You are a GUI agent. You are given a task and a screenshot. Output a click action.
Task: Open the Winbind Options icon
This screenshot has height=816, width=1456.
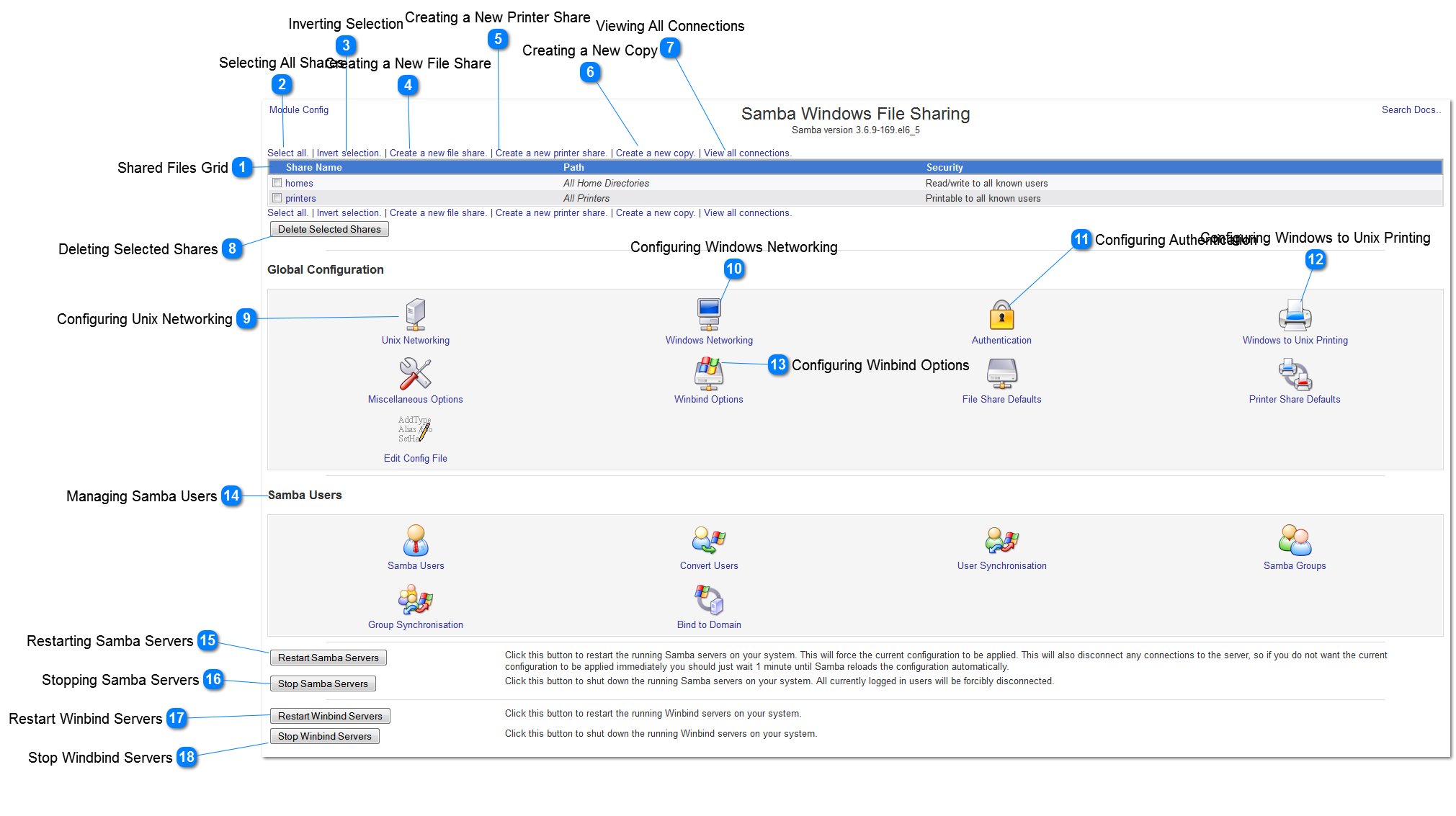709,374
